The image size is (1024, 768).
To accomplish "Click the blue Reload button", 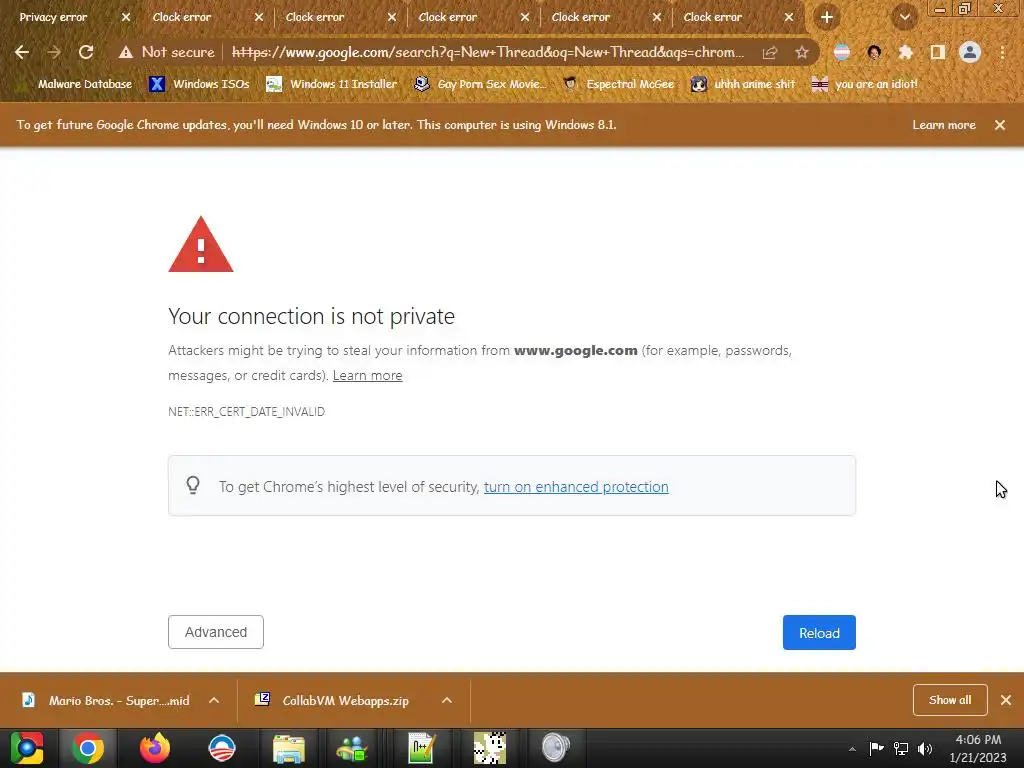I will click(x=819, y=632).
